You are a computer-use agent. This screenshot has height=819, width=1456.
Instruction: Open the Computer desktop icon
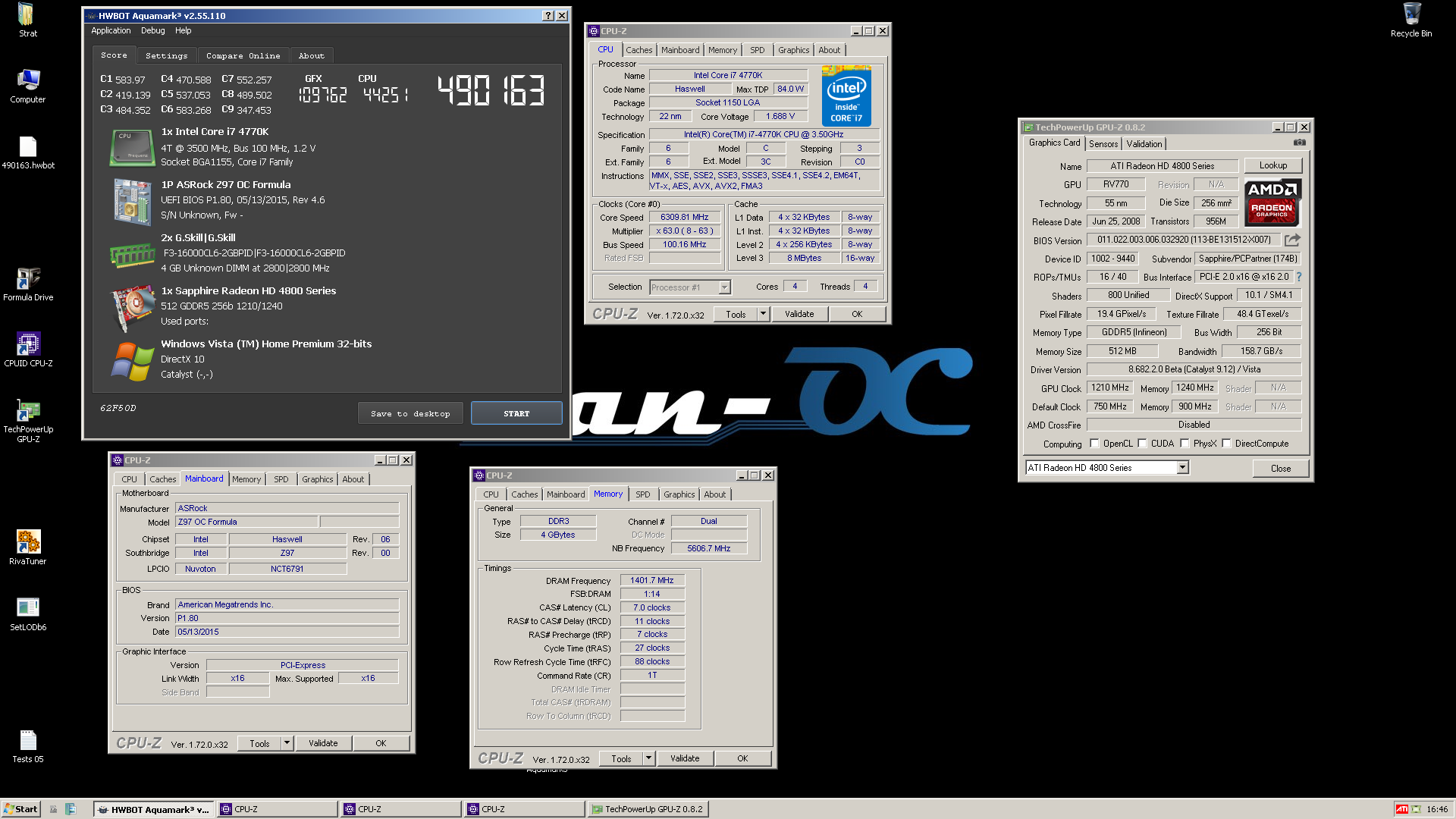[27, 86]
